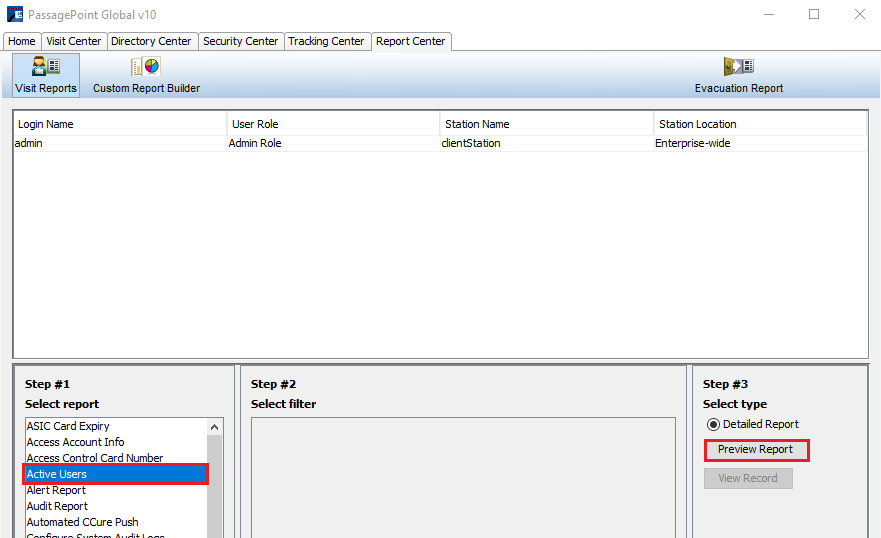Select Alert Report in the list
The image size is (881, 538).
(116, 490)
